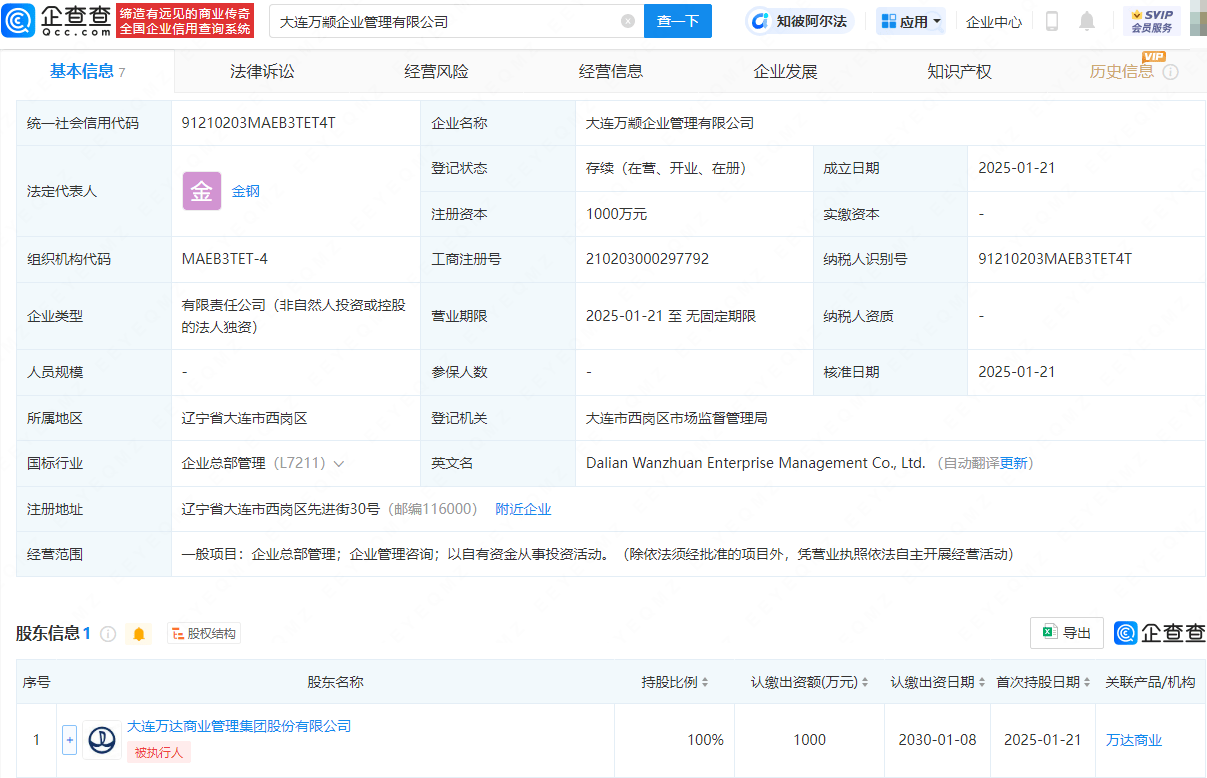The width and height of the screenshot is (1207, 778).
Task: Click the English name Dalian Wanzhuan text
Action: click(x=755, y=463)
